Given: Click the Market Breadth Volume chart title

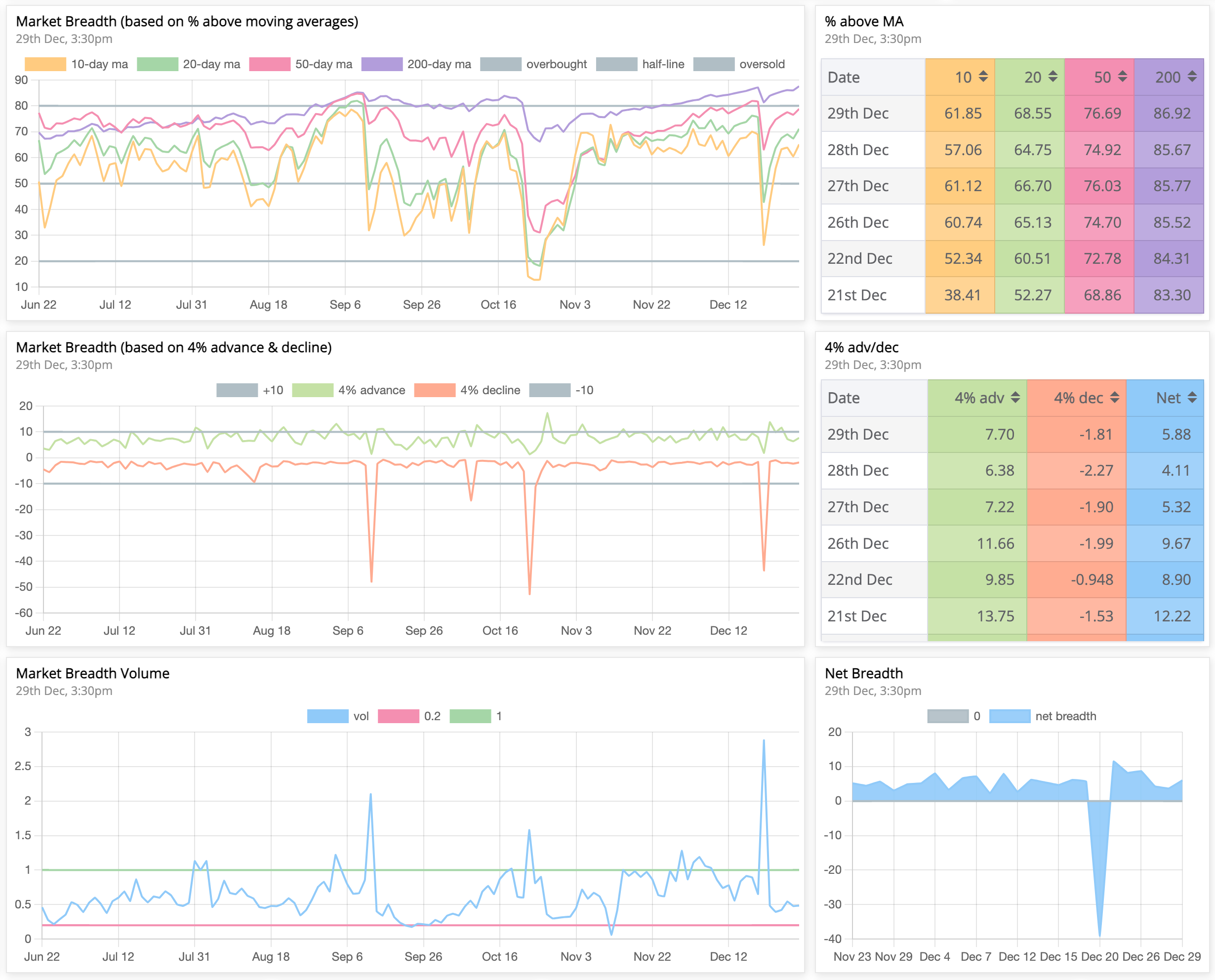Looking at the screenshot, I should tap(92, 673).
